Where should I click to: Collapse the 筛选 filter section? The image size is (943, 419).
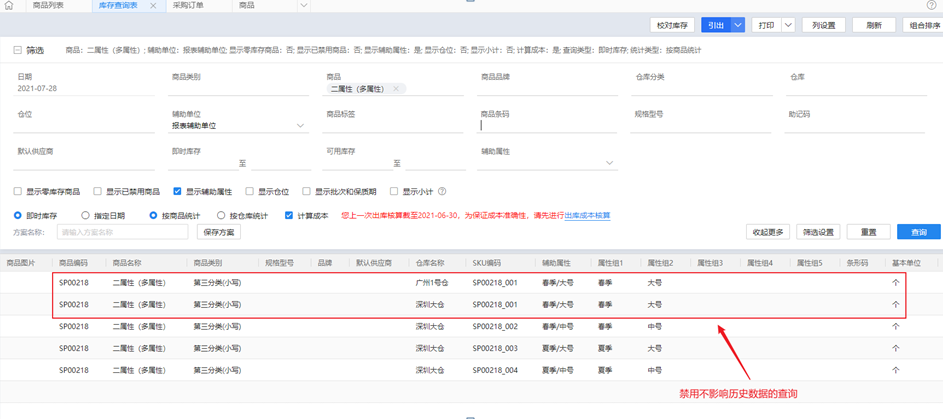[x=17, y=50]
